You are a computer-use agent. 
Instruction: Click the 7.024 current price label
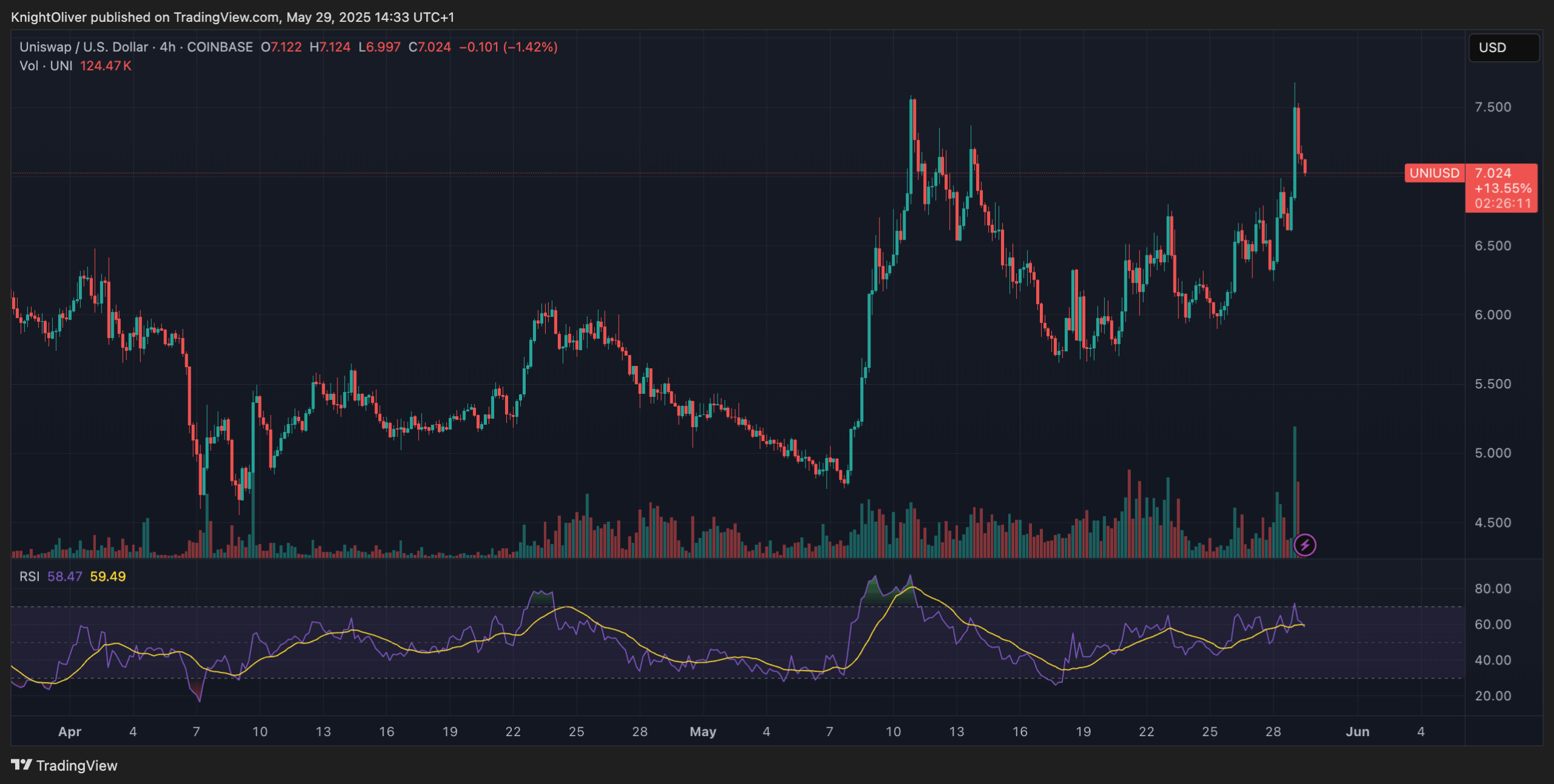click(x=1493, y=173)
